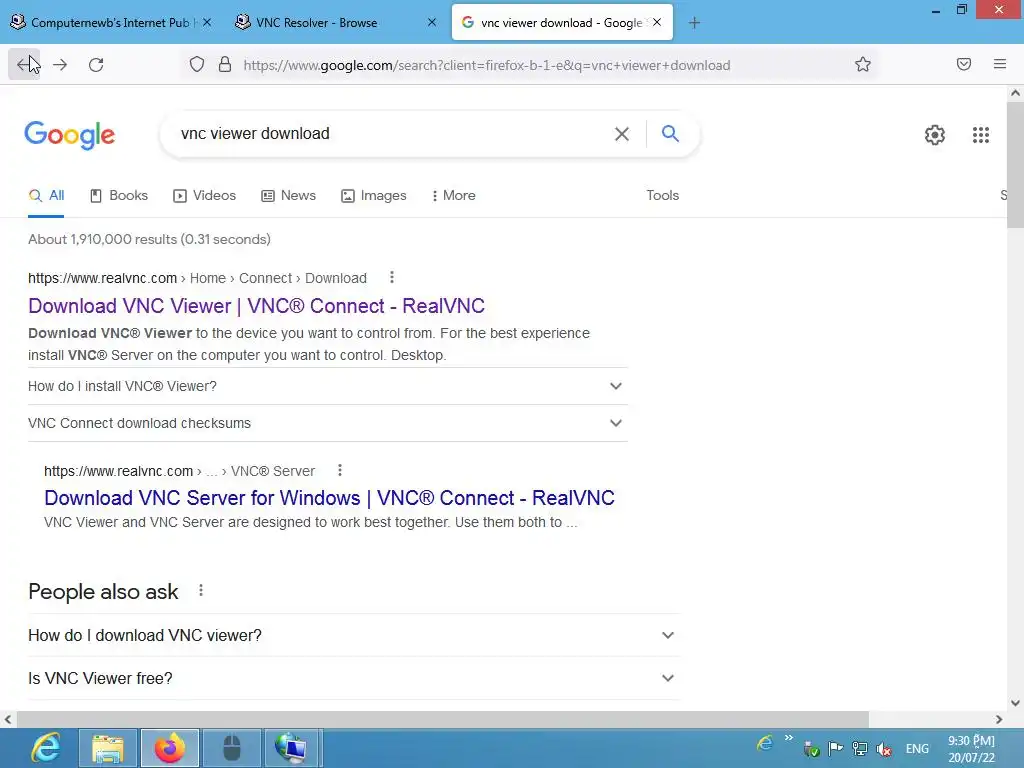Image resolution: width=1024 pixels, height=768 pixels.
Task: Close Computernewb's Internet Pub tab
Action: (x=207, y=22)
